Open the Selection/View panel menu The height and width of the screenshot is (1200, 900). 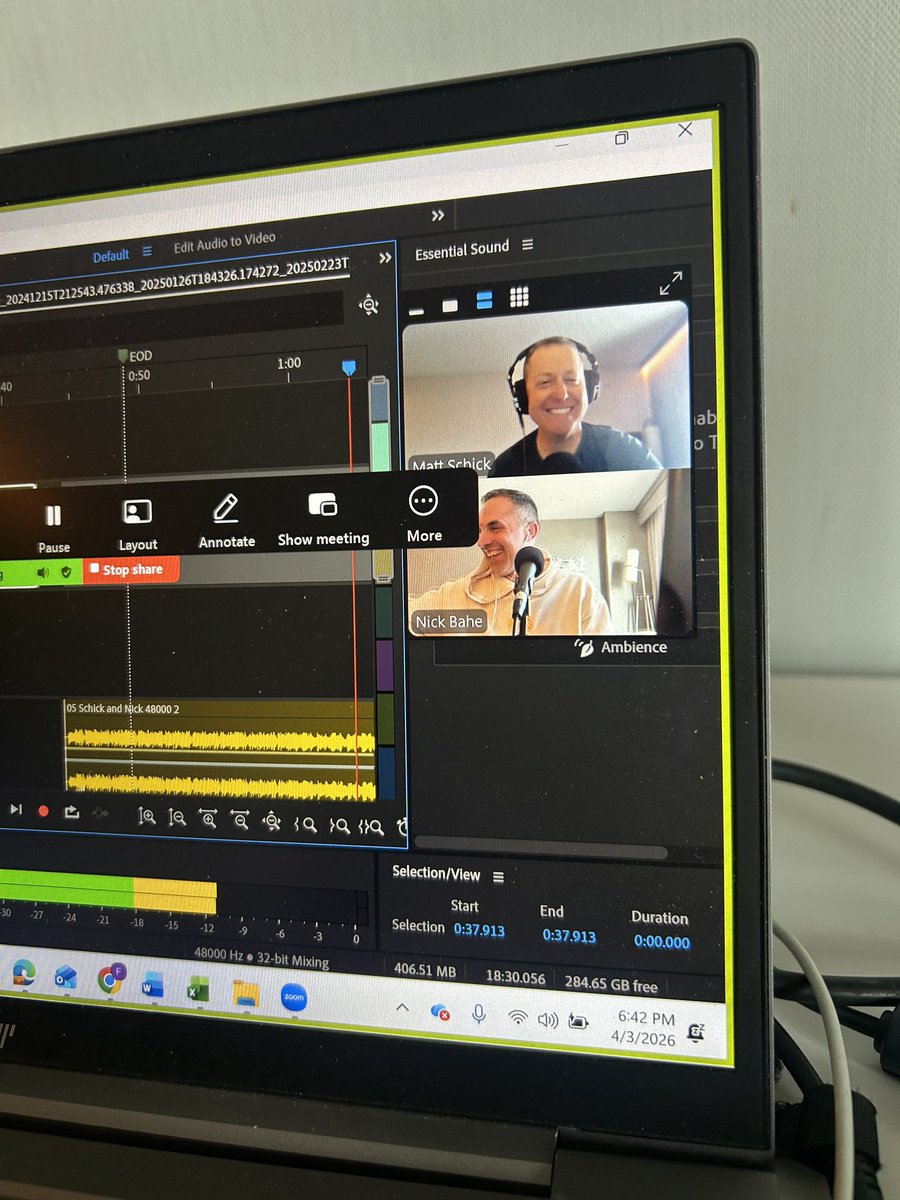pos(498,877)
